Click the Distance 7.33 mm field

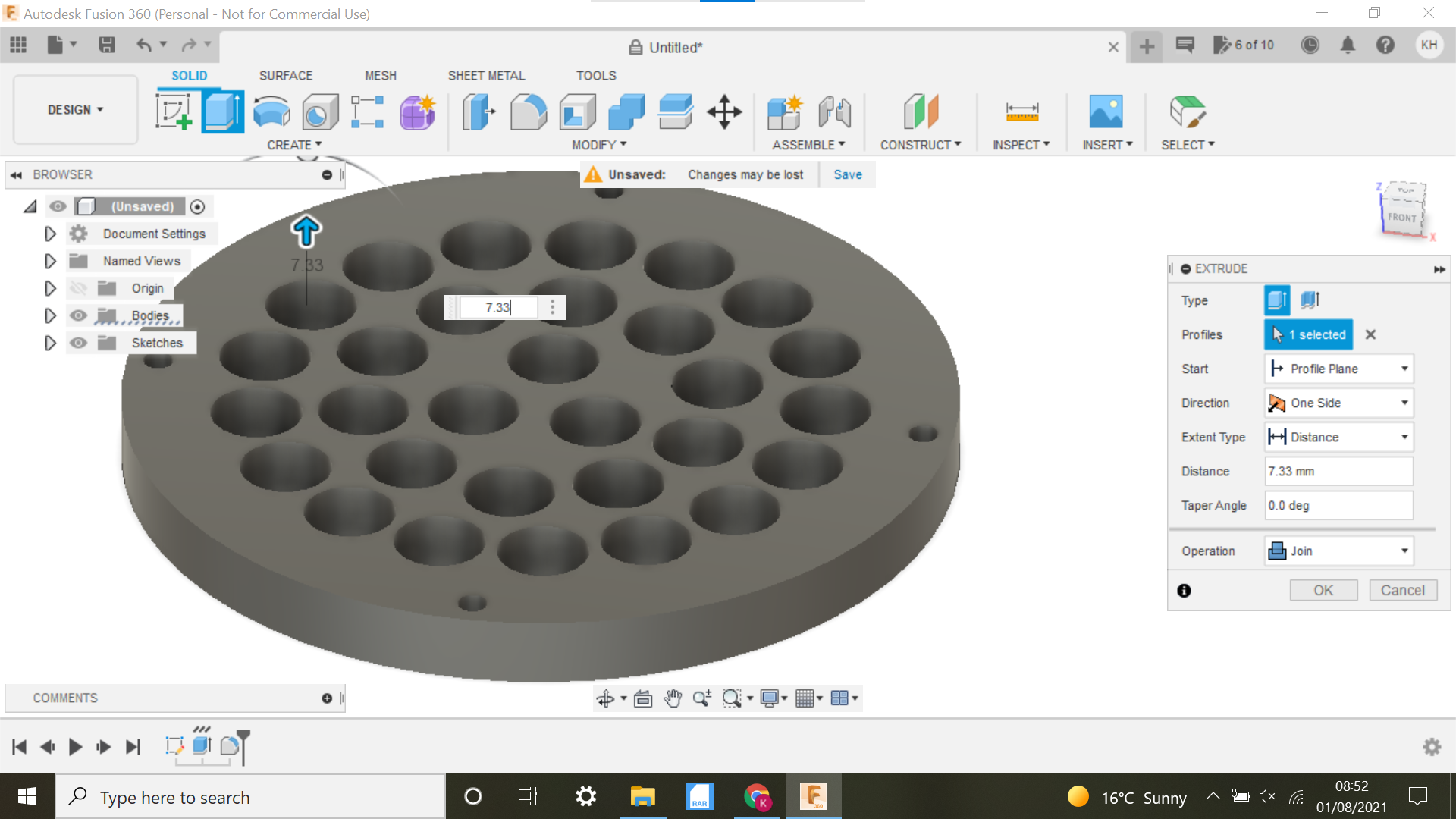click(1339, 471)
